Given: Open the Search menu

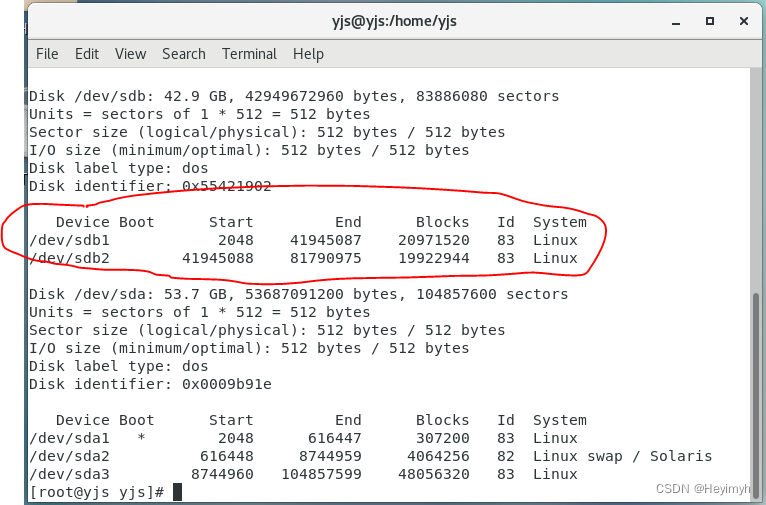Looking at the screenshot, I should tap(184, 54).
